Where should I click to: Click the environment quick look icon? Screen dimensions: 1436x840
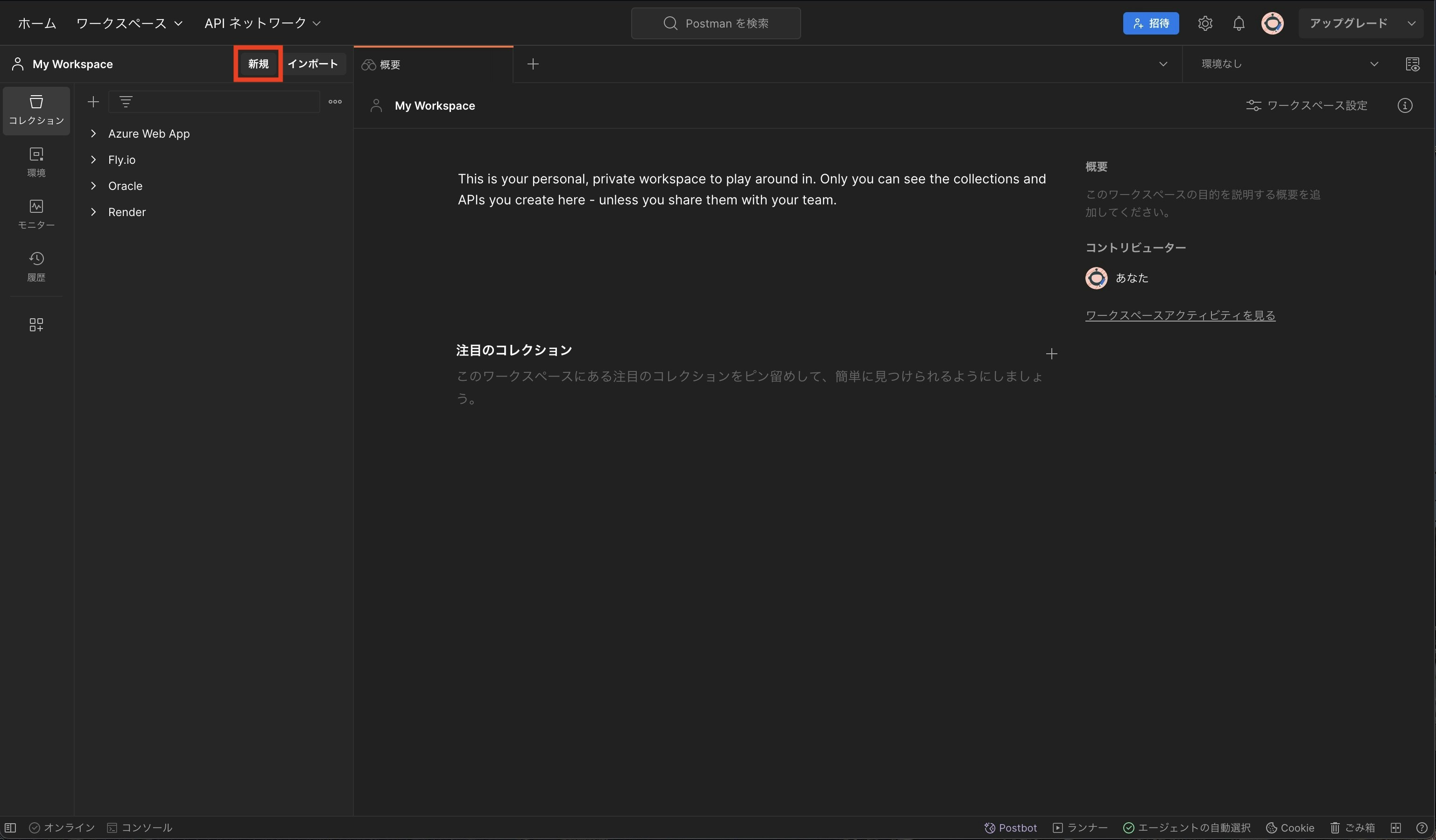[x=1412, y=64]
